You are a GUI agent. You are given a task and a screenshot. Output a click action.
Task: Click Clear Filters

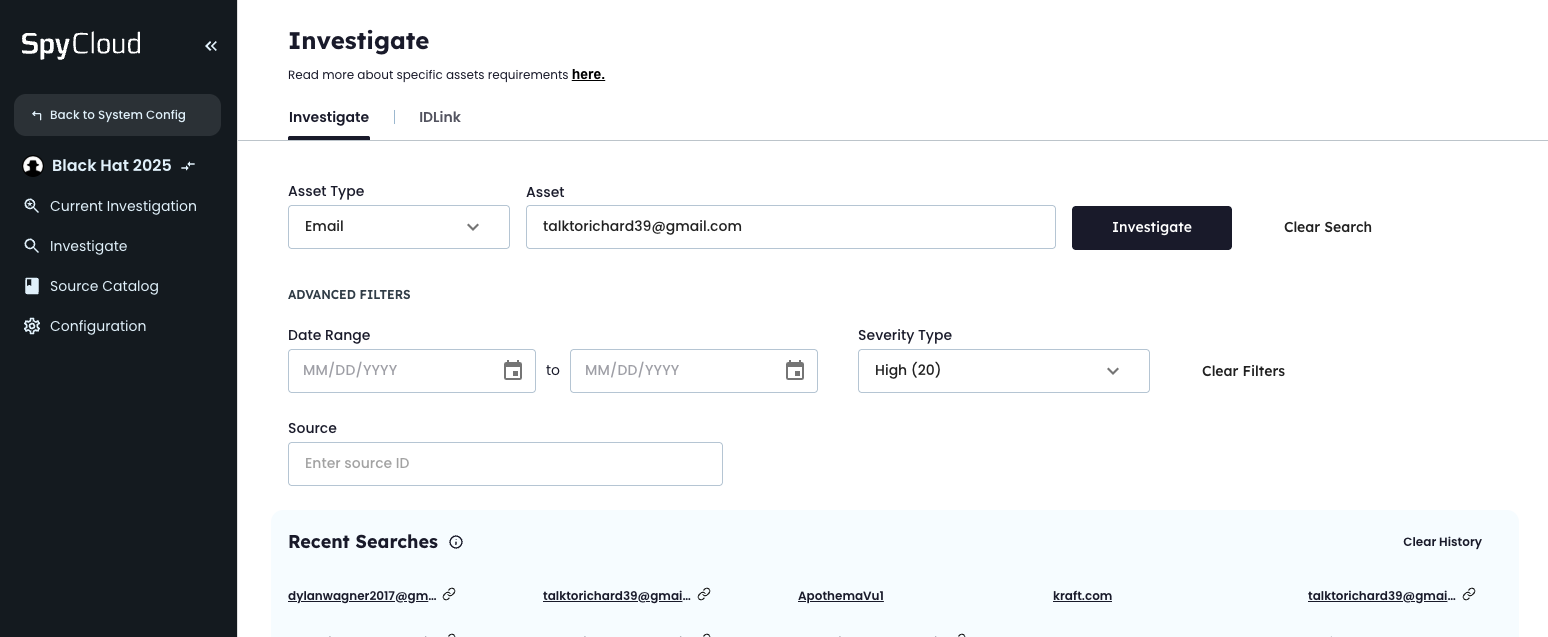pos(1243,370)
